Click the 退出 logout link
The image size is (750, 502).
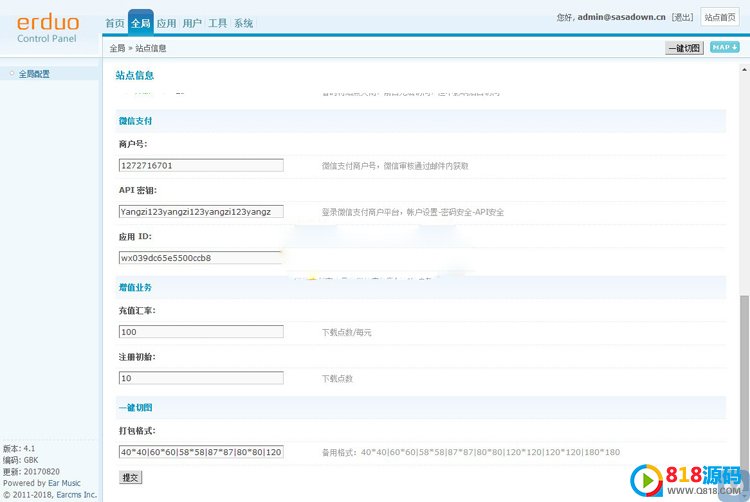click(683, 17)
